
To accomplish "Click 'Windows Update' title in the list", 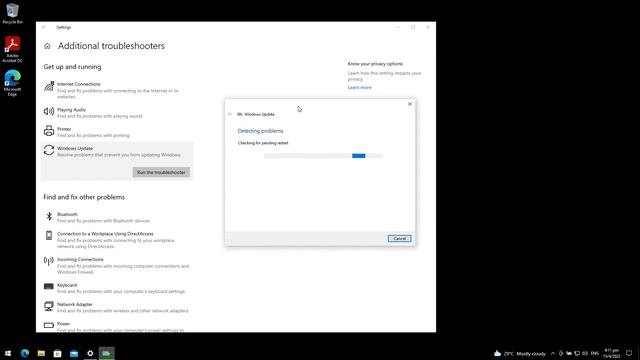I will coord(75,149).
